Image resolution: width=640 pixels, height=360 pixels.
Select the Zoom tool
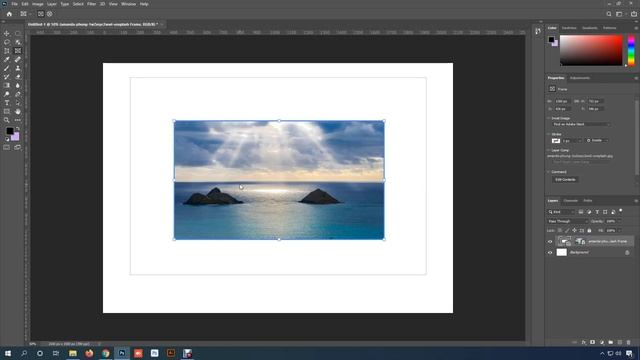click(7, 120)
